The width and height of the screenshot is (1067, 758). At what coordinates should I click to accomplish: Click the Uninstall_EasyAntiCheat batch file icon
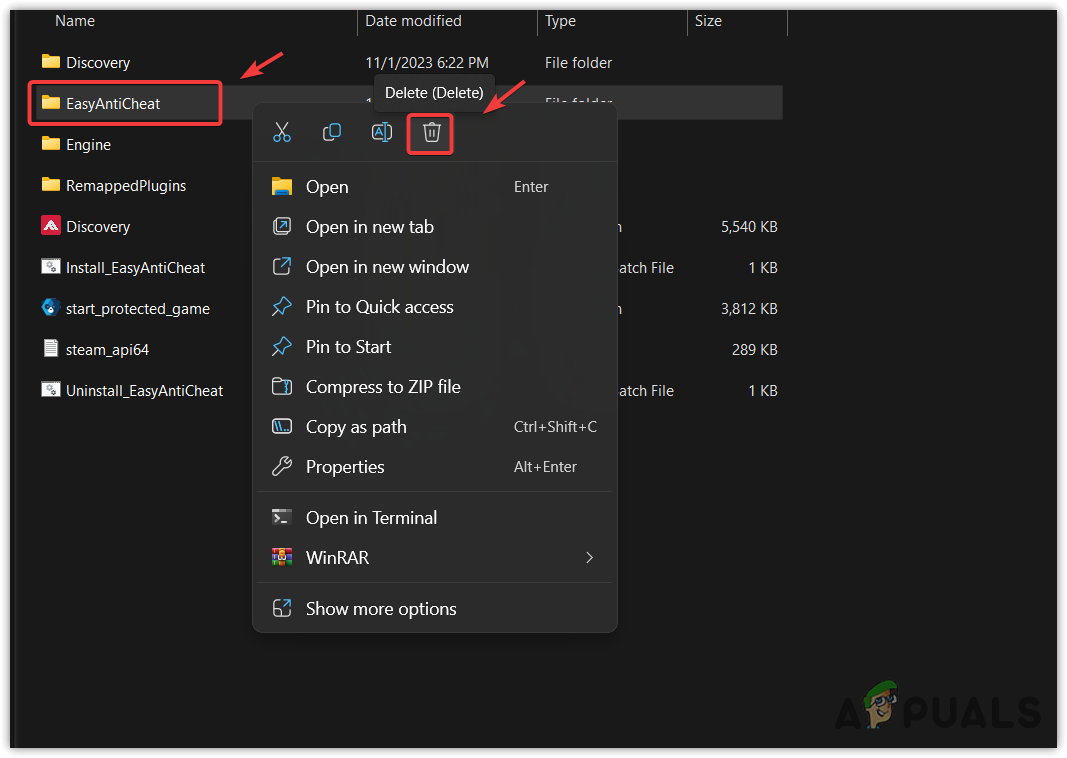pyautogui.click(x=51, y=390)
